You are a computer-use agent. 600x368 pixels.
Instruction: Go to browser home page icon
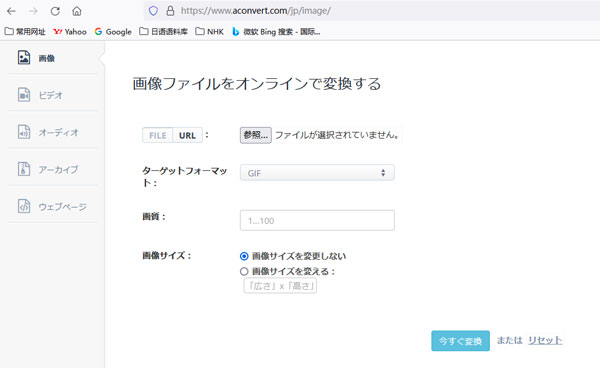tap(77, 11)
